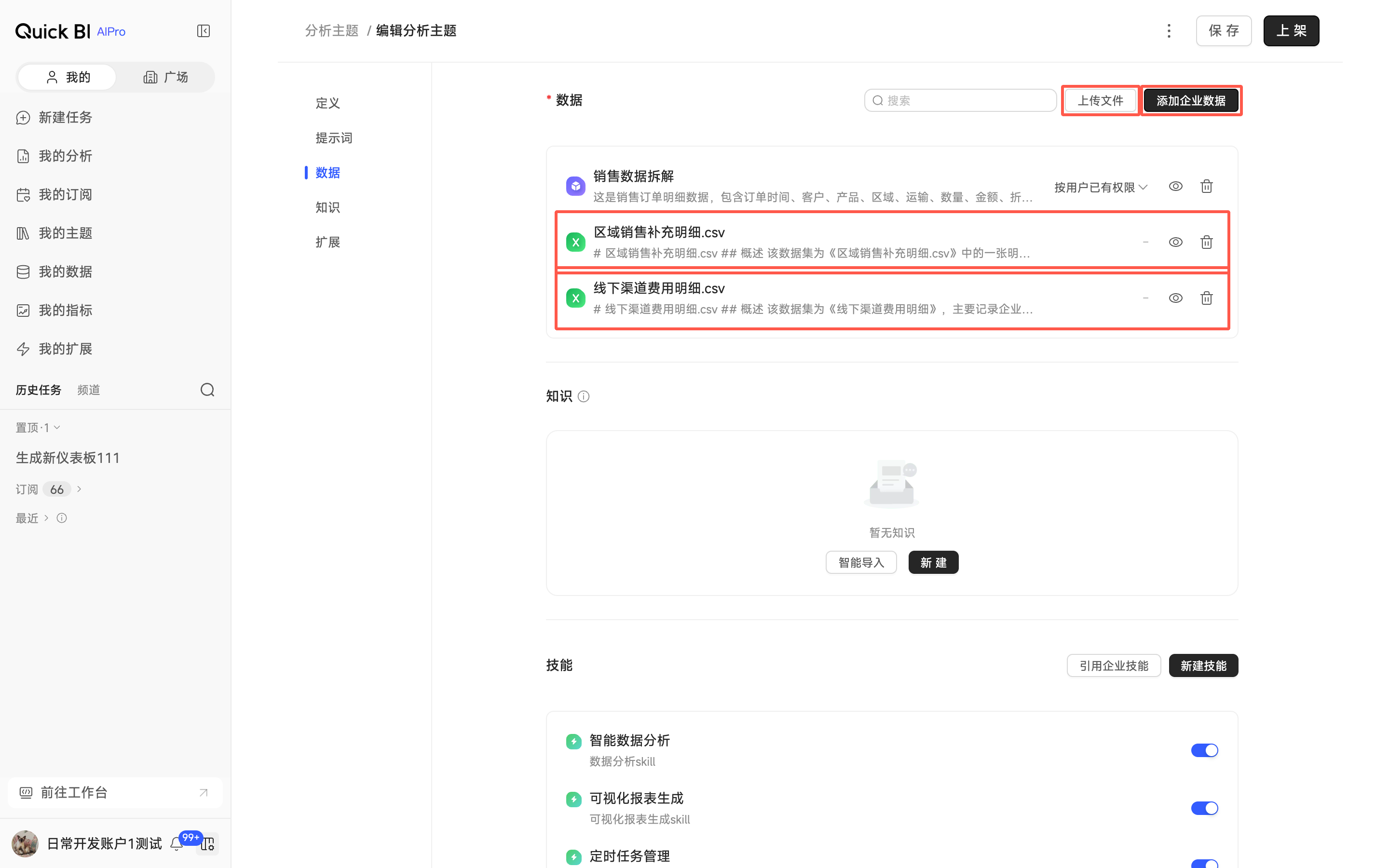Click the 上传文件 button
1389x868 pixels.
pos(1100,100)
